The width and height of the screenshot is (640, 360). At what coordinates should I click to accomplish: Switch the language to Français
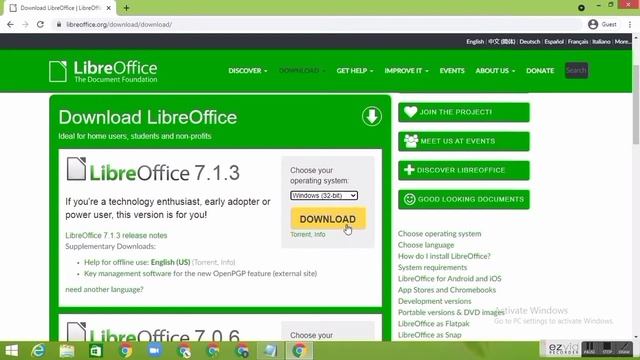point(578,42)
